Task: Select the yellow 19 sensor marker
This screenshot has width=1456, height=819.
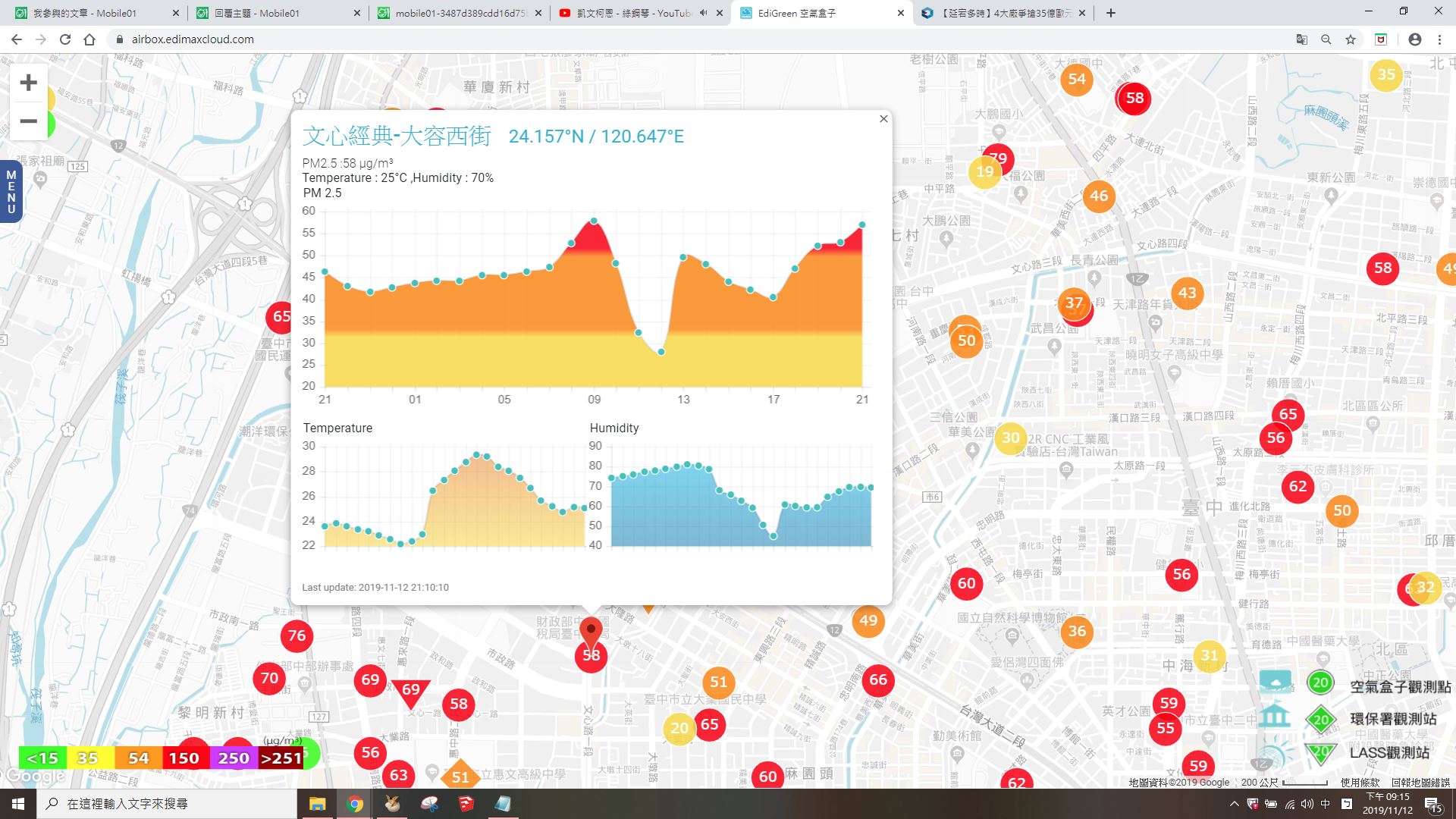Action: [984, 171]
